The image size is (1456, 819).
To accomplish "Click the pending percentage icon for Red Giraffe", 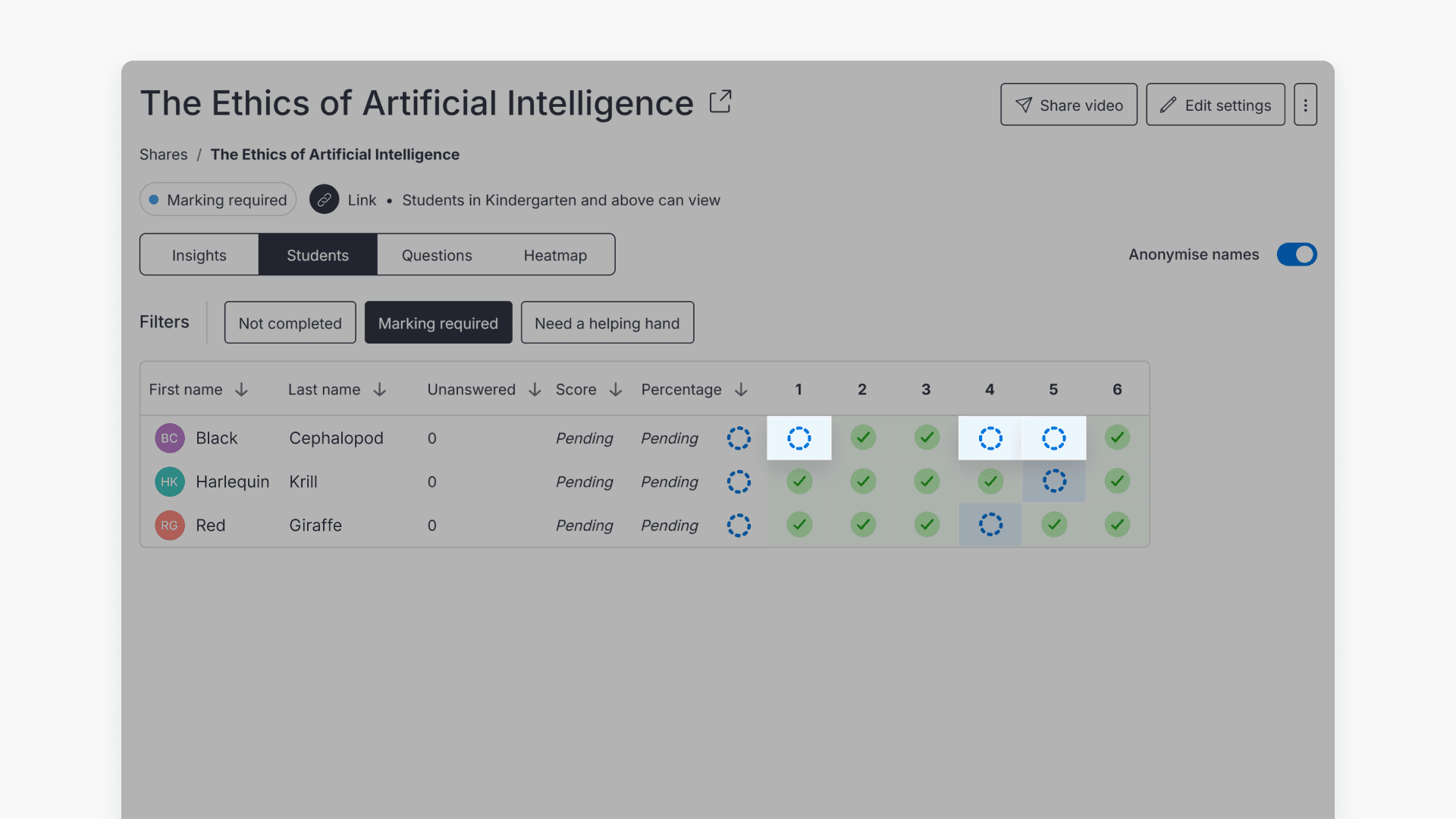I will pos(739,525).
